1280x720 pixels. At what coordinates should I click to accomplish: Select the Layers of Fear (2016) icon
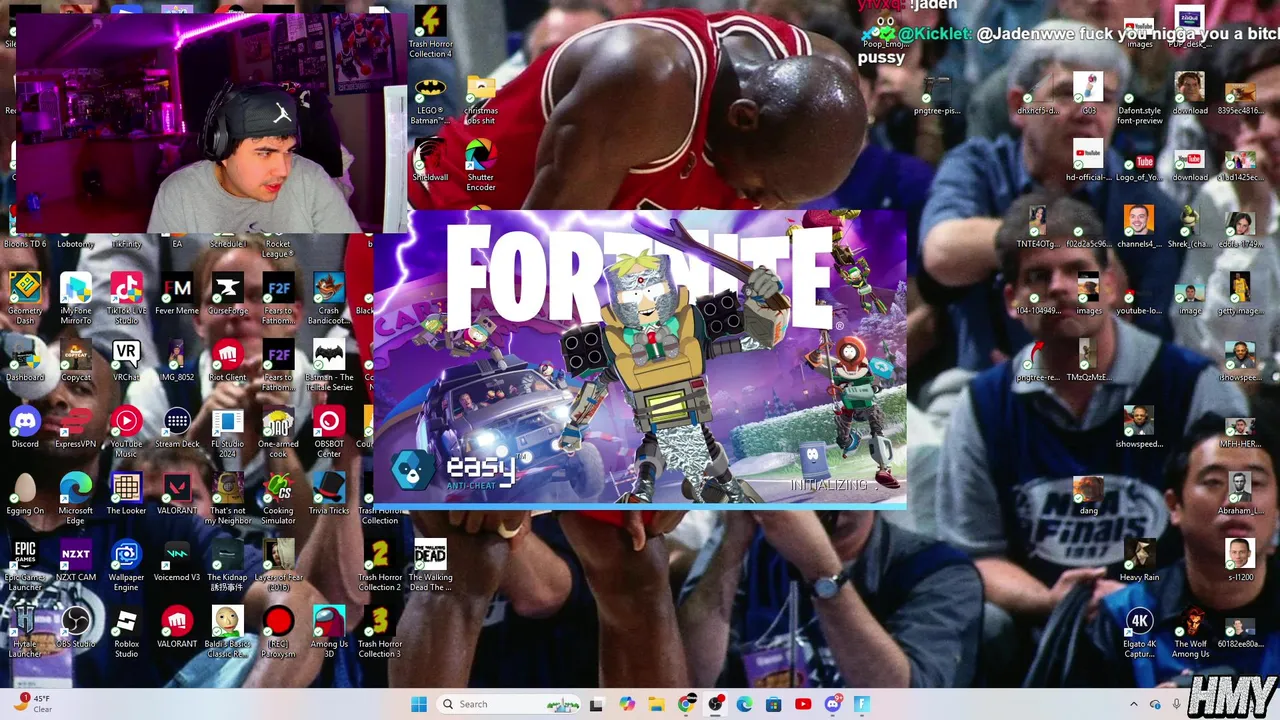click(x=278, y=564)
